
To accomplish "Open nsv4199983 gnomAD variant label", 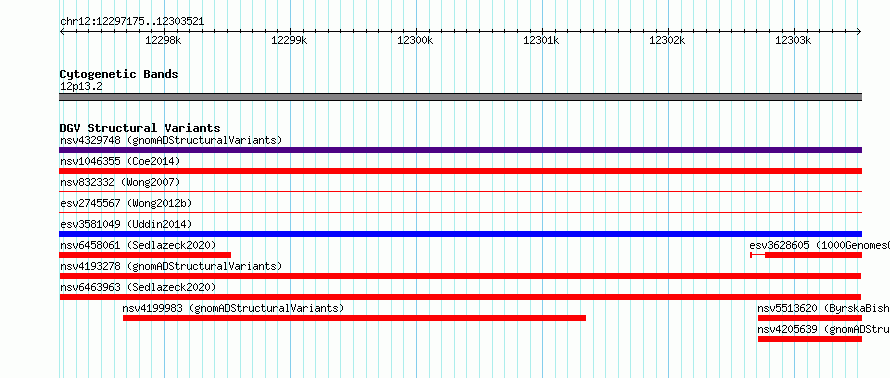I will pos(233,308).
